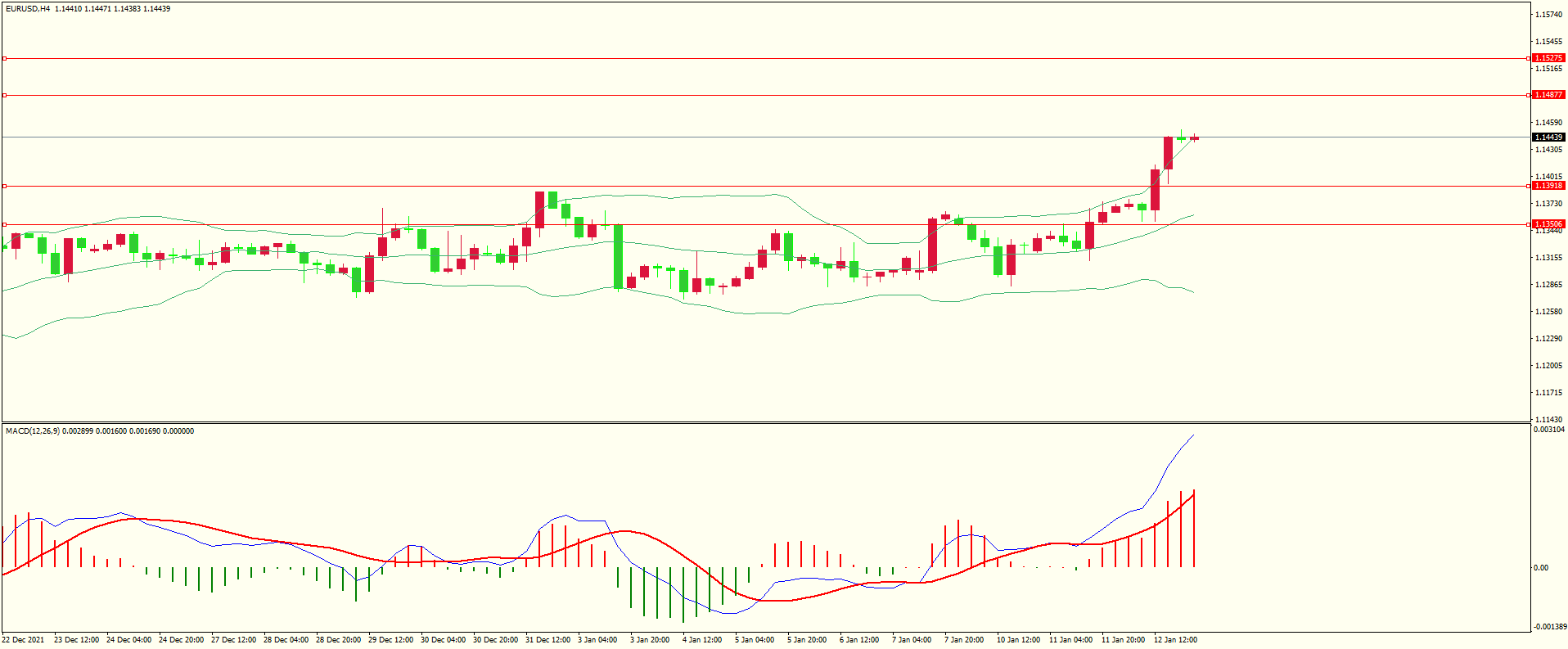
Task: Click the MACD scale value -0.001389
Action: tap(1550, 627)
